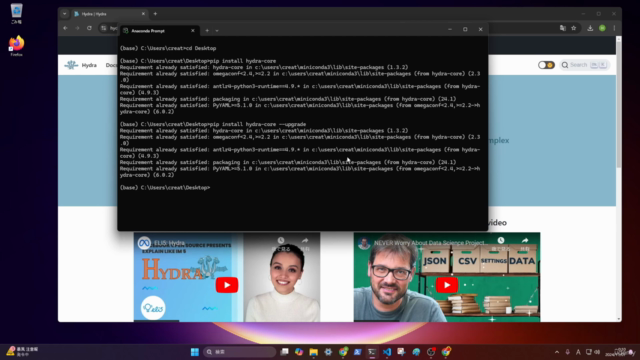
Task: Open Settings gear on the taskbar
Action: coord(328,352)
